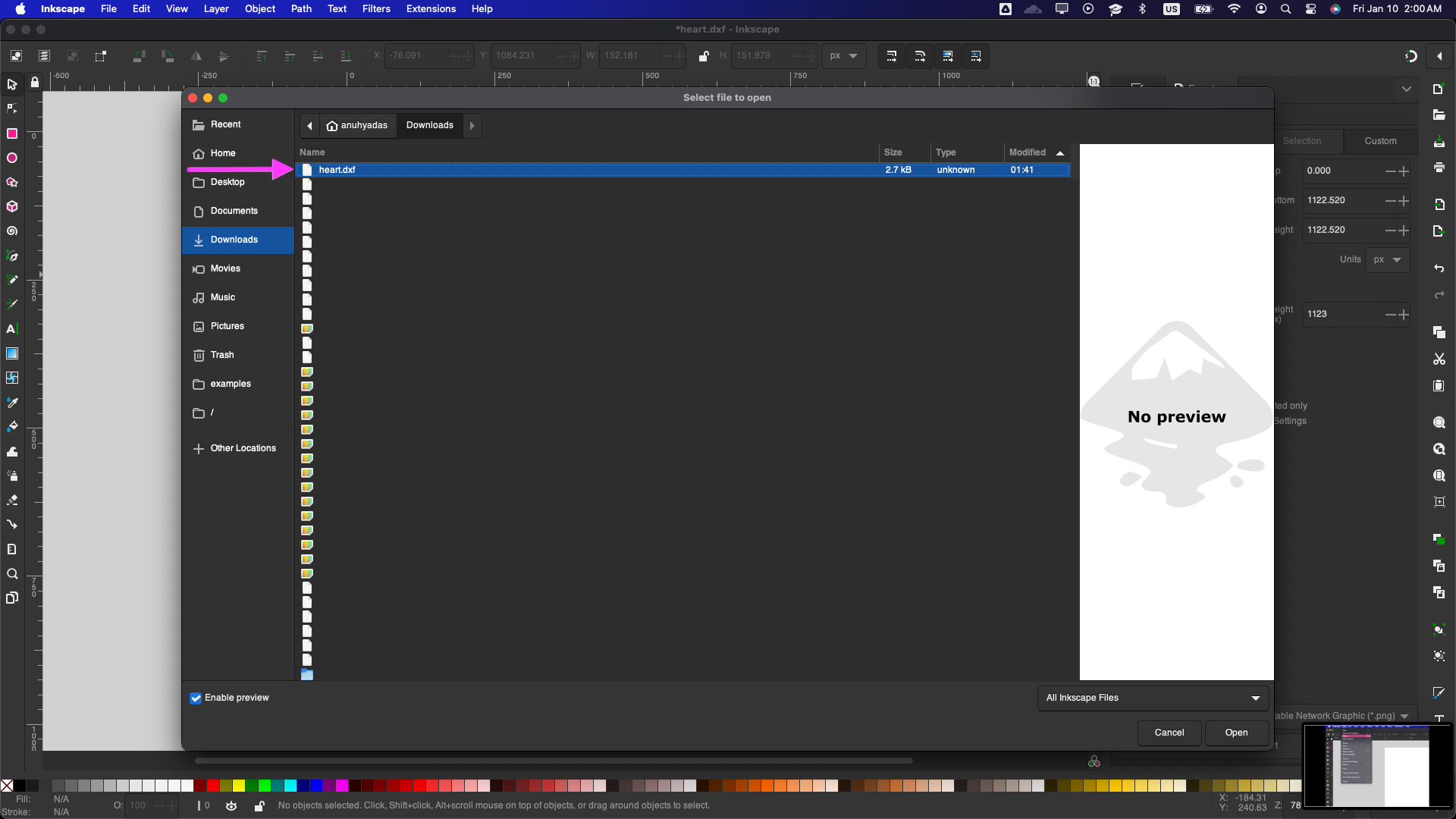Click the Print icon in commands bar
This screenshot has width=1456, height=819.
tap(1439, 168)
